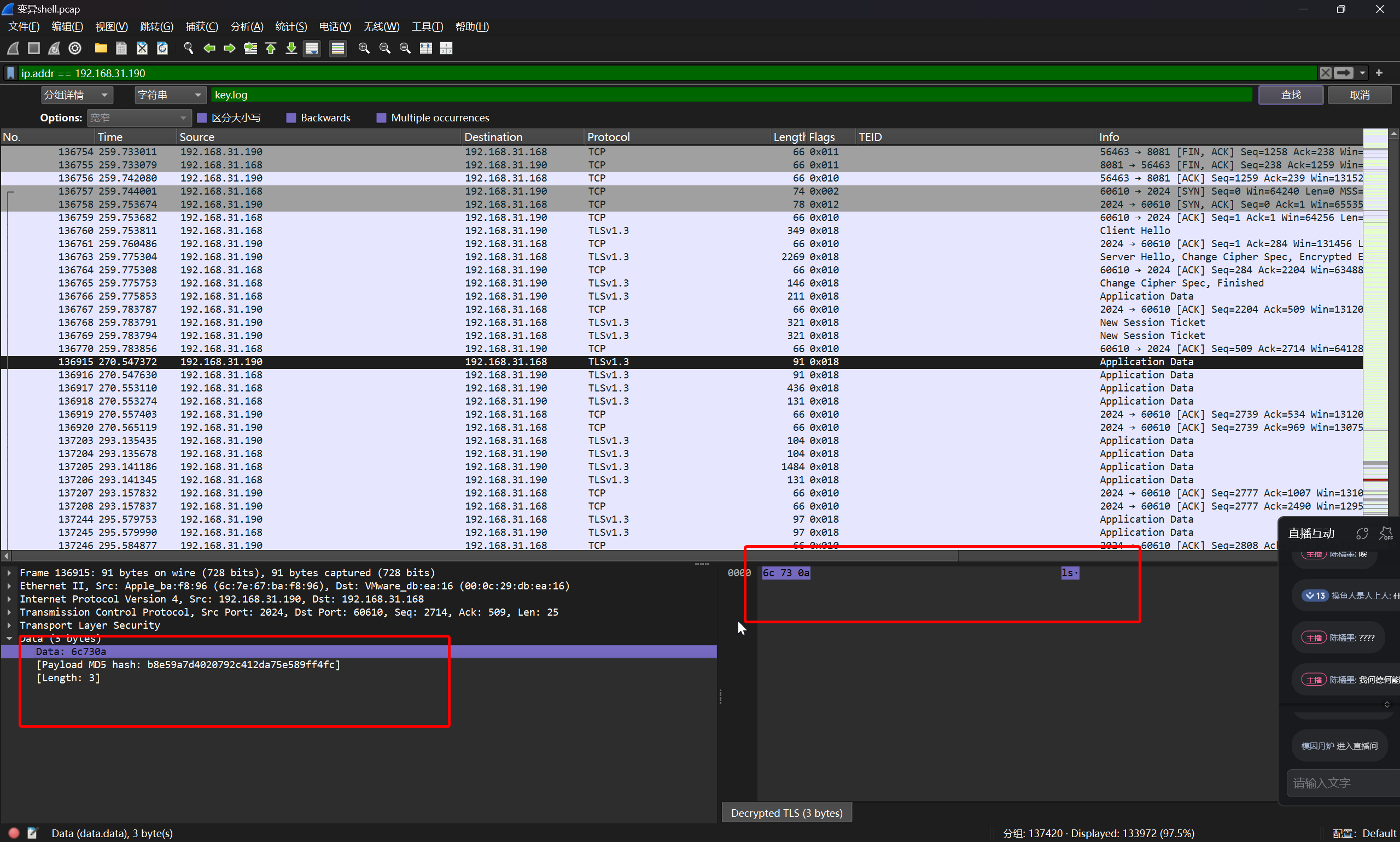Reset the text zoom to normal size
The width and height of the screenshot is (1400, 842).
click(405, 48)
